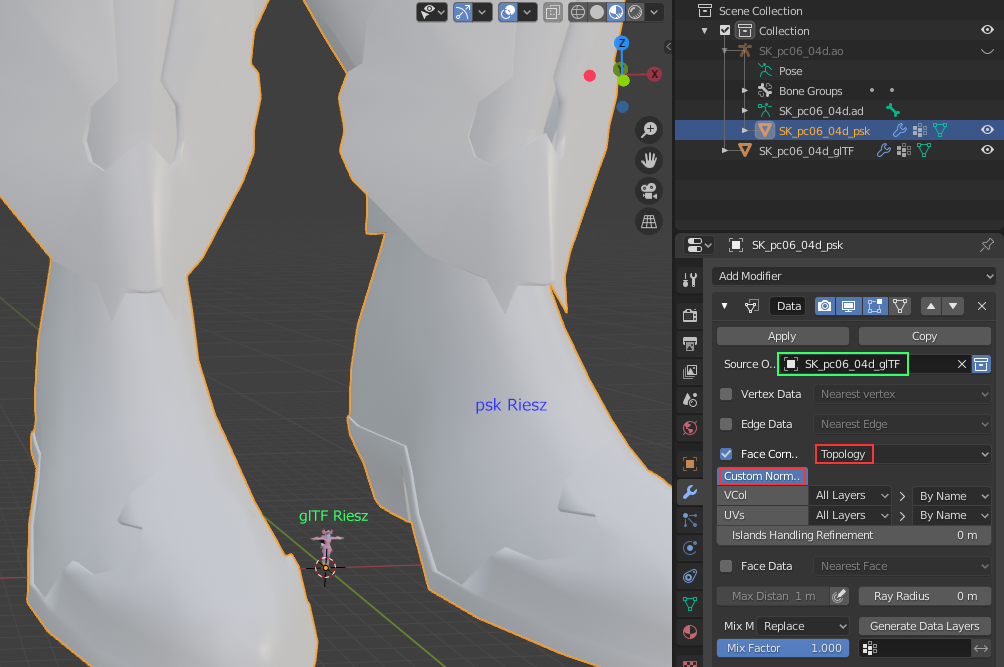Select wireframe viewport shading
The width and height of the screenshot is (1004, 667).
pos(578,12)
